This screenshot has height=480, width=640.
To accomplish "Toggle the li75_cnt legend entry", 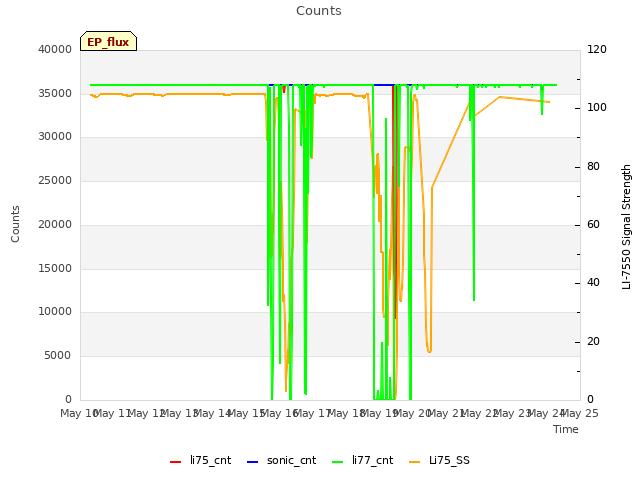I will coord(200,460).
